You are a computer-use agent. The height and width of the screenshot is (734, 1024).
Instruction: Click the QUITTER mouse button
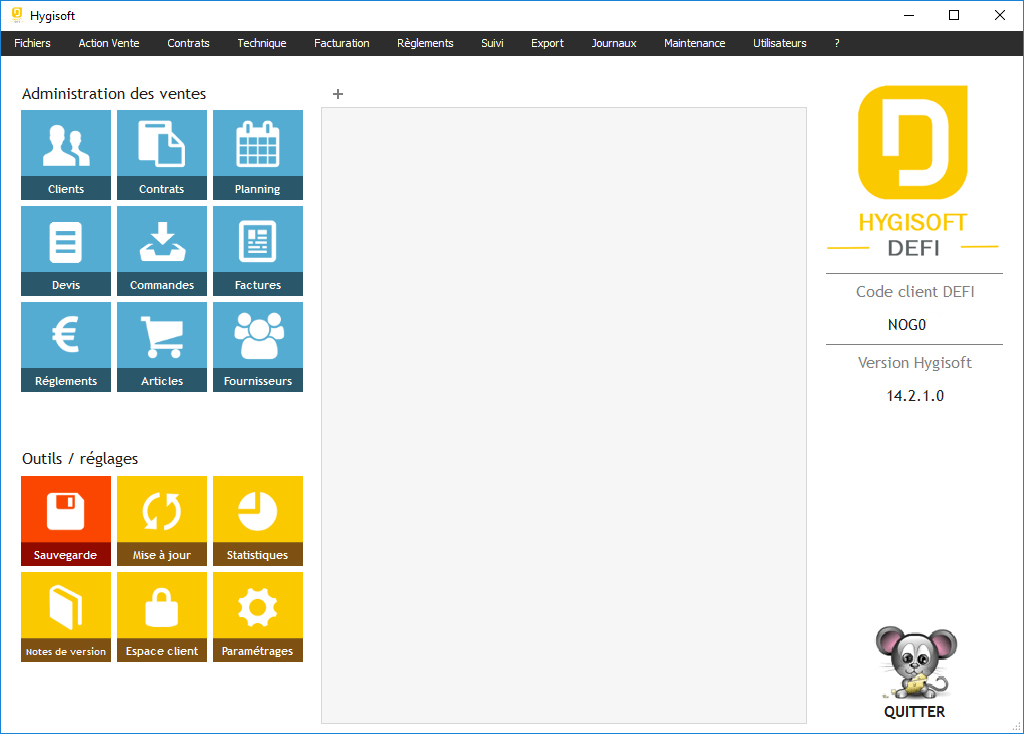915,673
